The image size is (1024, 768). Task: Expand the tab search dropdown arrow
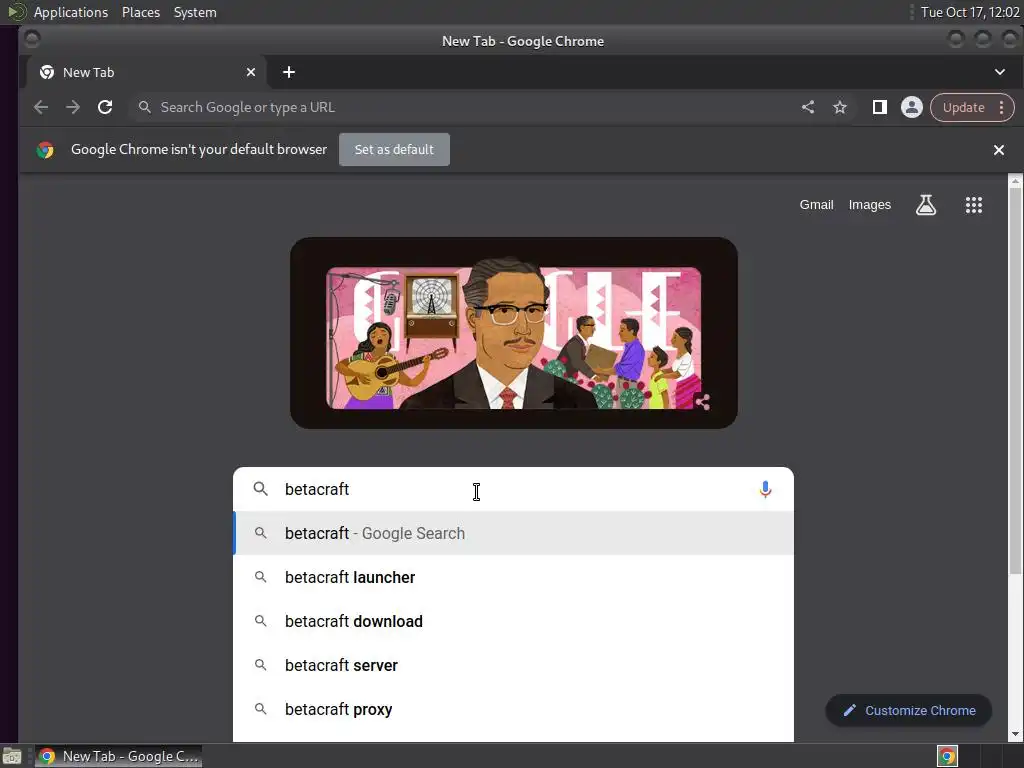[1000, 72]
